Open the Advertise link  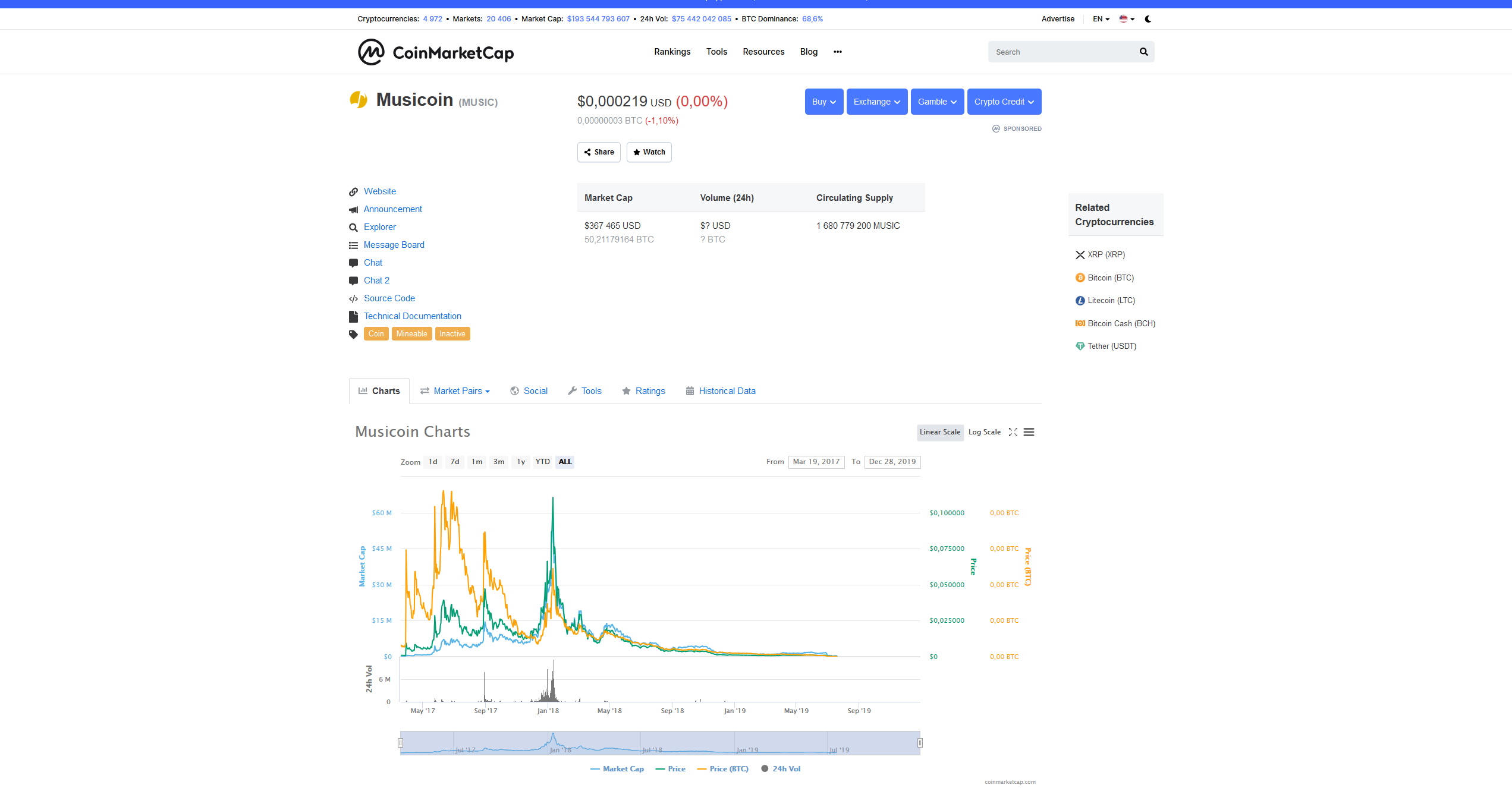coord(1058,19)
